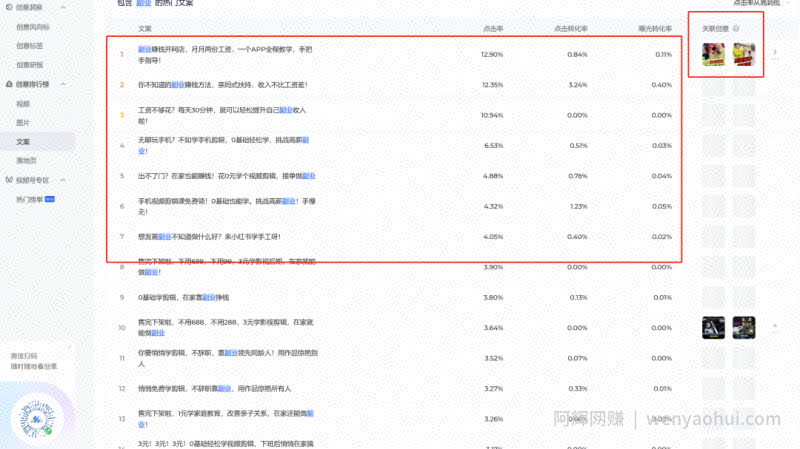Collapse the 视频号专区 sidebar group chevron

point(63,180)
